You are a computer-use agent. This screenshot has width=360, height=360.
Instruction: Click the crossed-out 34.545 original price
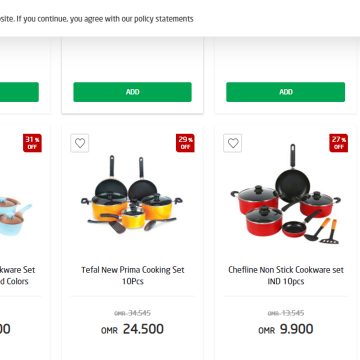132,313
